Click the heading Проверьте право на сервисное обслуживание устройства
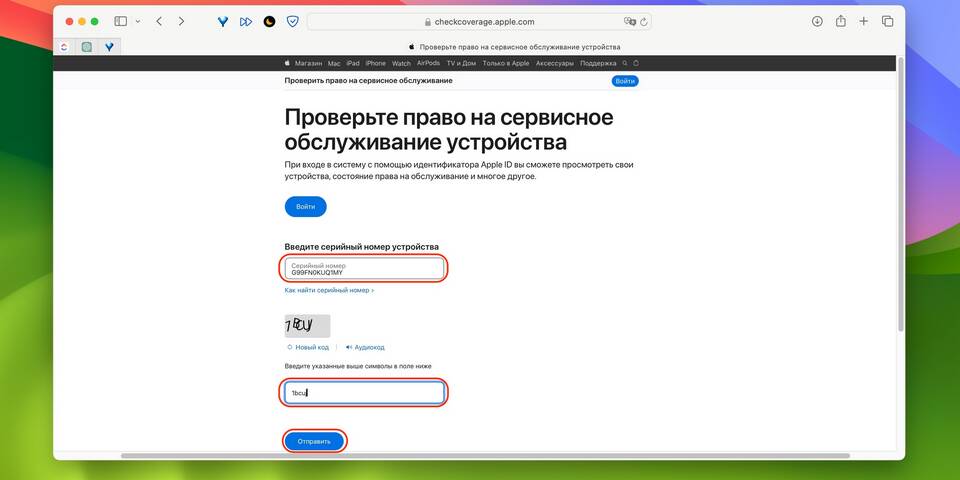Screen dimensions: 960x480 pyautogui.click(x=449, y=130)
